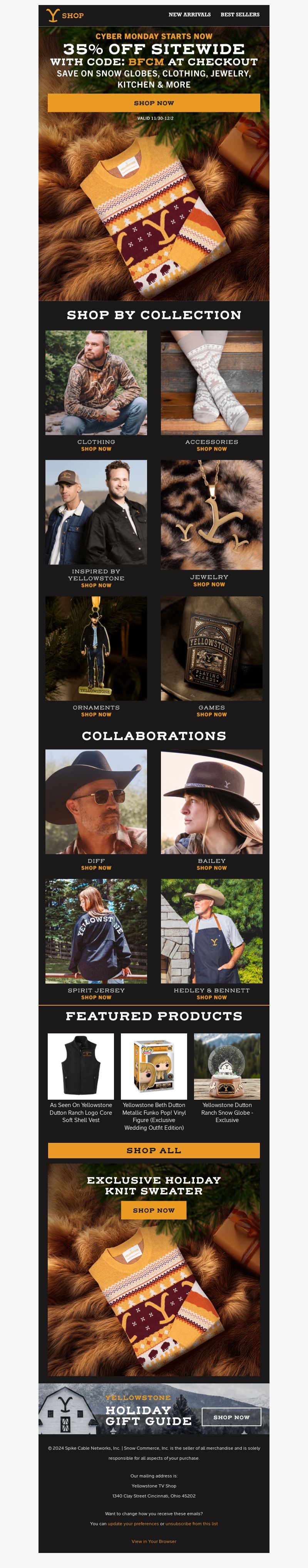Click the orange Shop Now hero button
Viewport: 308px width, 1568px height.
point(154,103)
